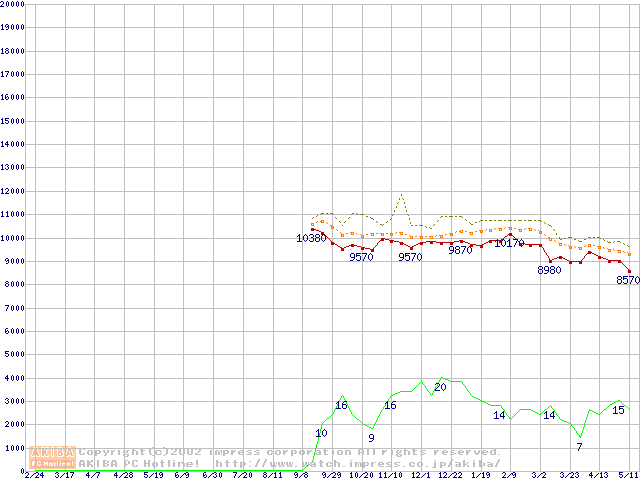Click the 8980 data point label

click(549, 270)
